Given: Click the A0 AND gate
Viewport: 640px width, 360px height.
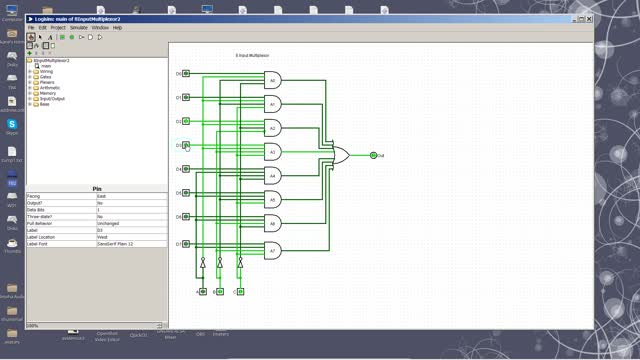Looking at the screenshot, I should (273, 80).
